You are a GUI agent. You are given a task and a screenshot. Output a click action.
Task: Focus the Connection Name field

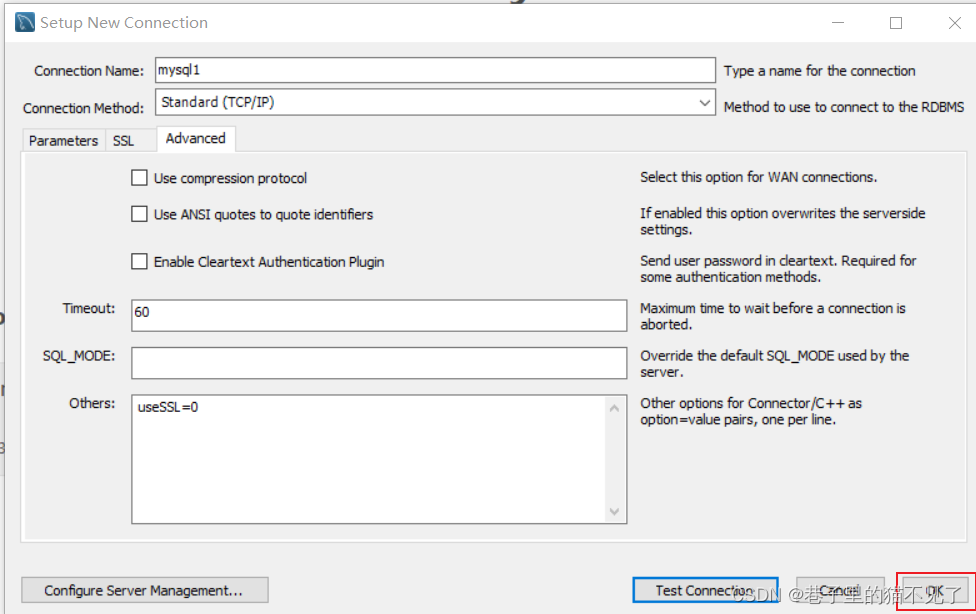click(435, 70)
